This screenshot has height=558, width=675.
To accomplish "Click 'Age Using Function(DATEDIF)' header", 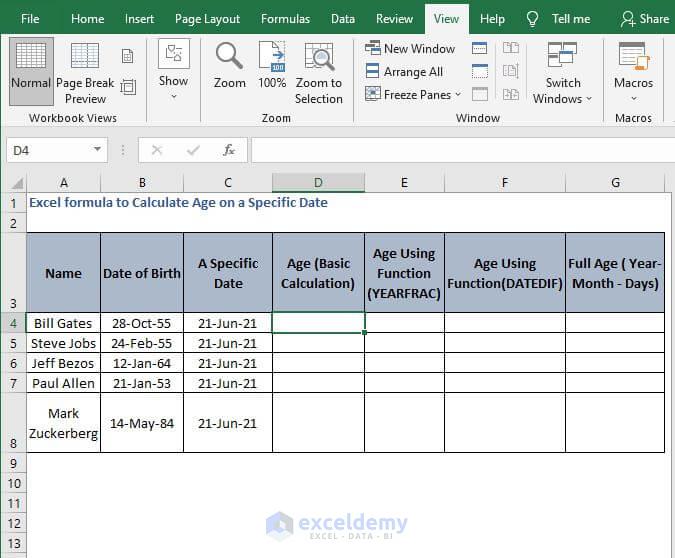I will tap(505, 273).
